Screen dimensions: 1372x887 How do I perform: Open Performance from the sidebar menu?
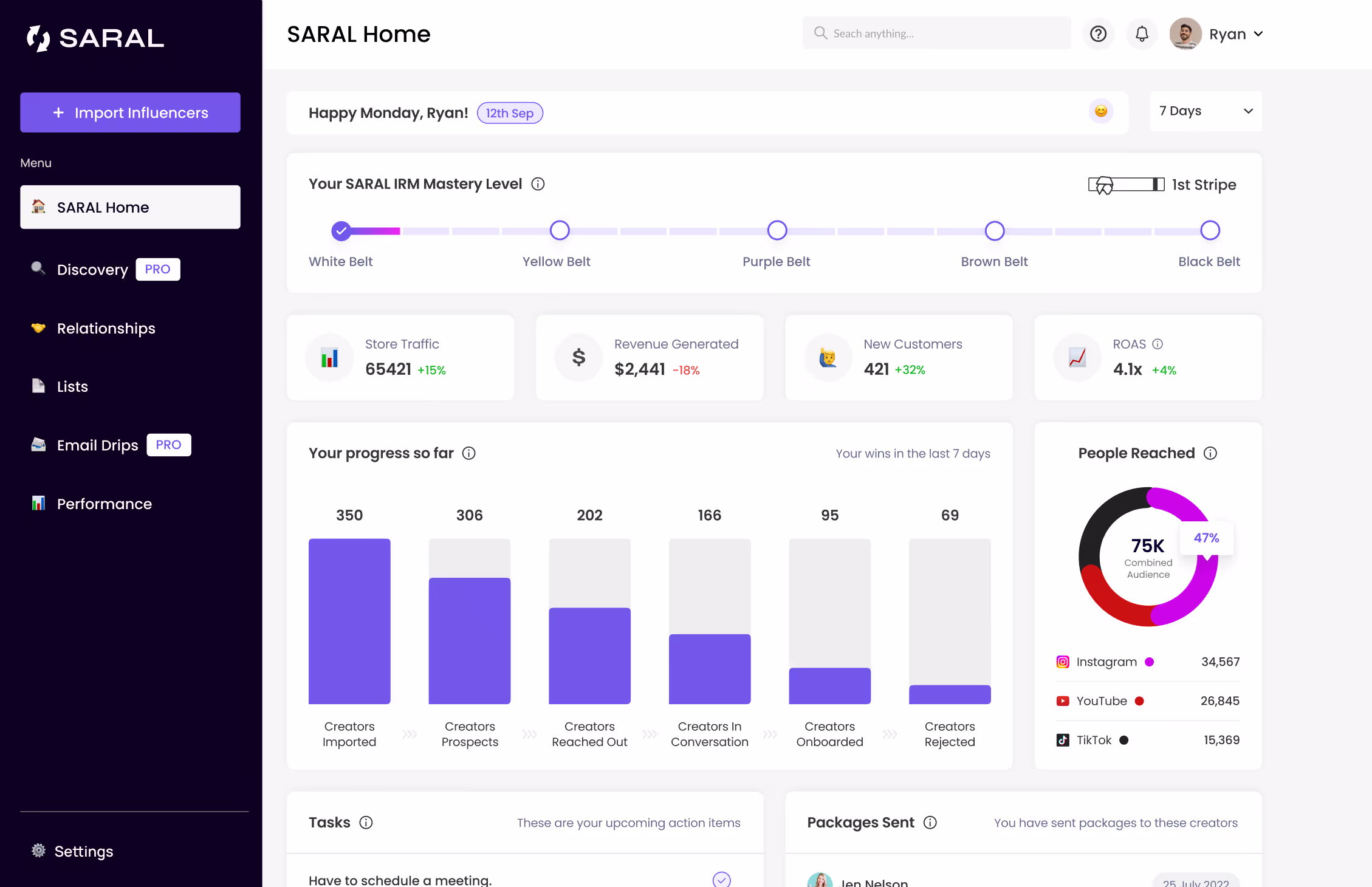pyautogui.click(x=104, y=504)
